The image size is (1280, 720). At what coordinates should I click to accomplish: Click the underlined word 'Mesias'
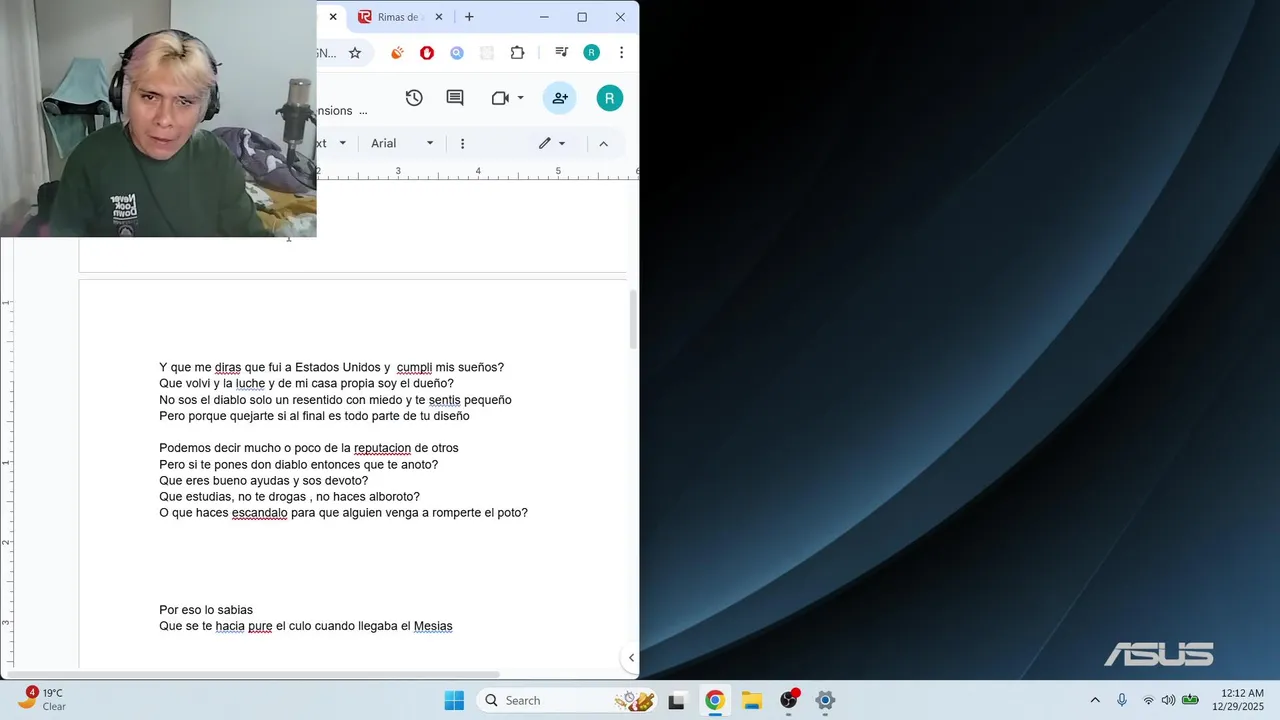(433, 626)
